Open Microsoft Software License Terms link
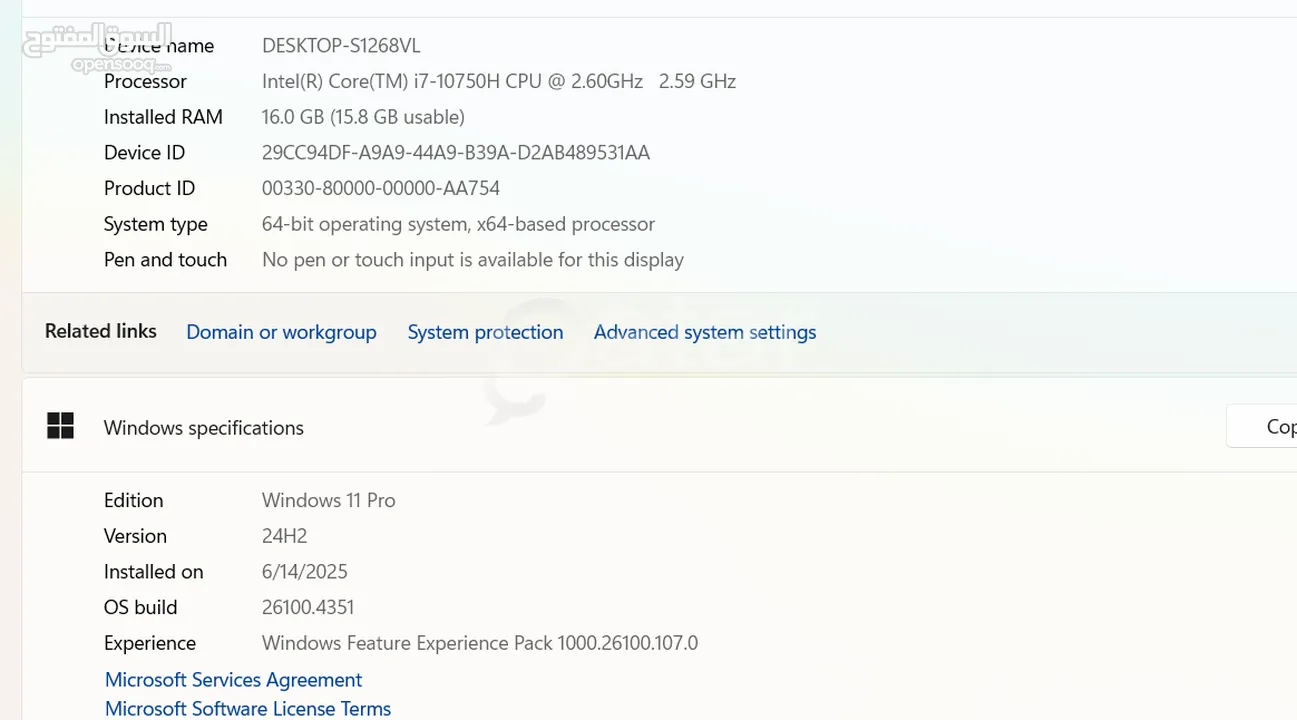This screenshot has width=1297, height=720. [x=248, y=708]
